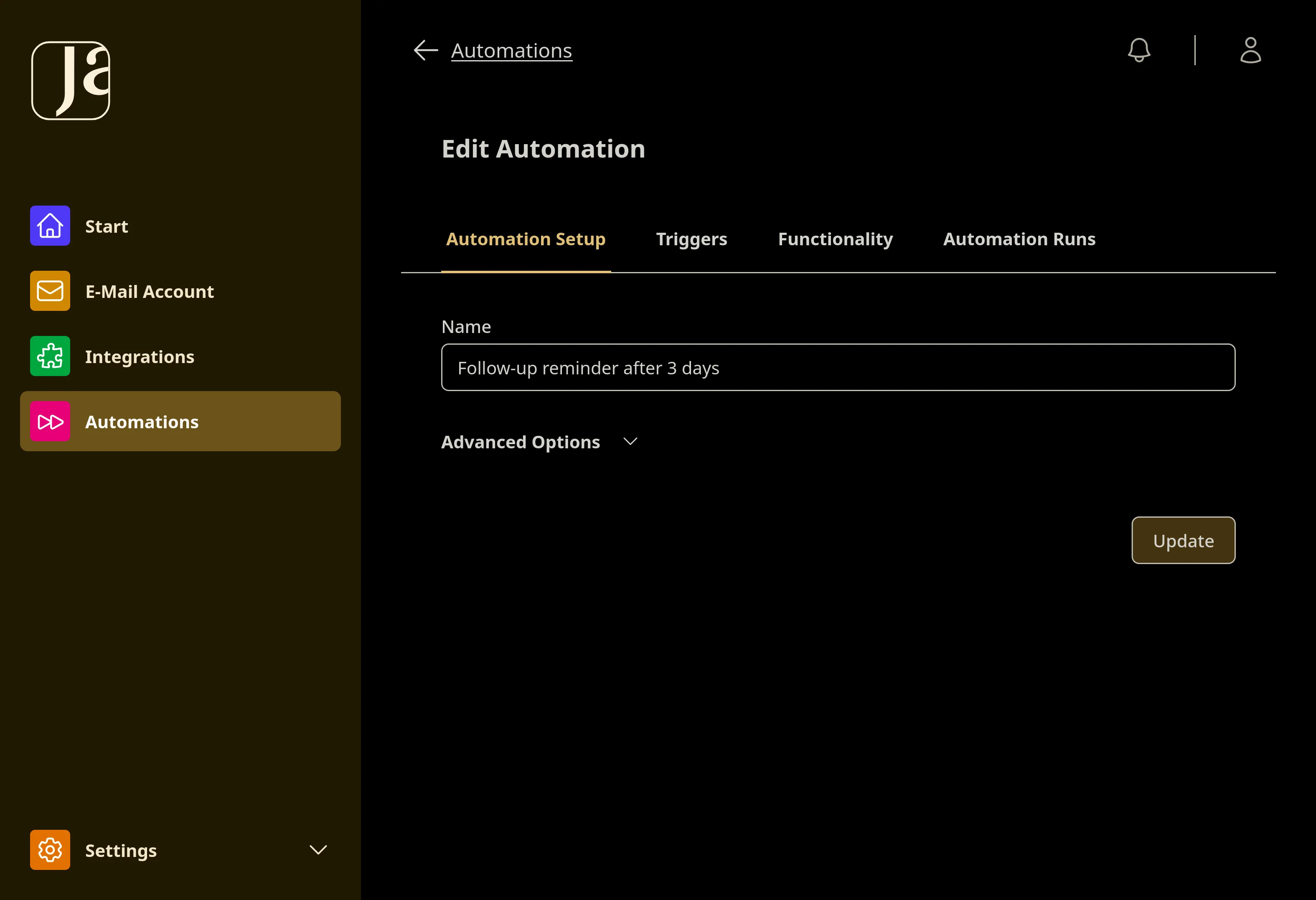Follow the Automations breadcrumb link
Viewport: 1316px width, 900px height.
(x=511, y=51)
